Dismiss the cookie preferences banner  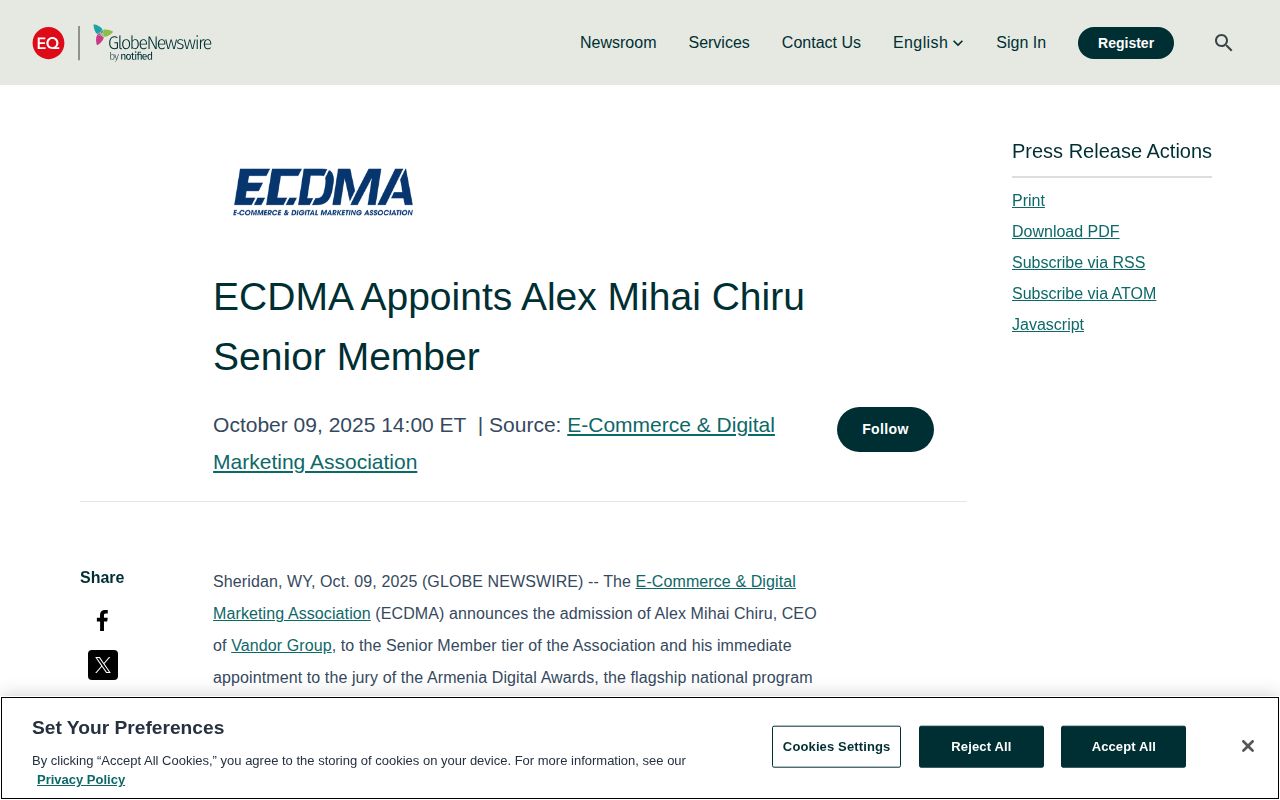pos(1247,745)
